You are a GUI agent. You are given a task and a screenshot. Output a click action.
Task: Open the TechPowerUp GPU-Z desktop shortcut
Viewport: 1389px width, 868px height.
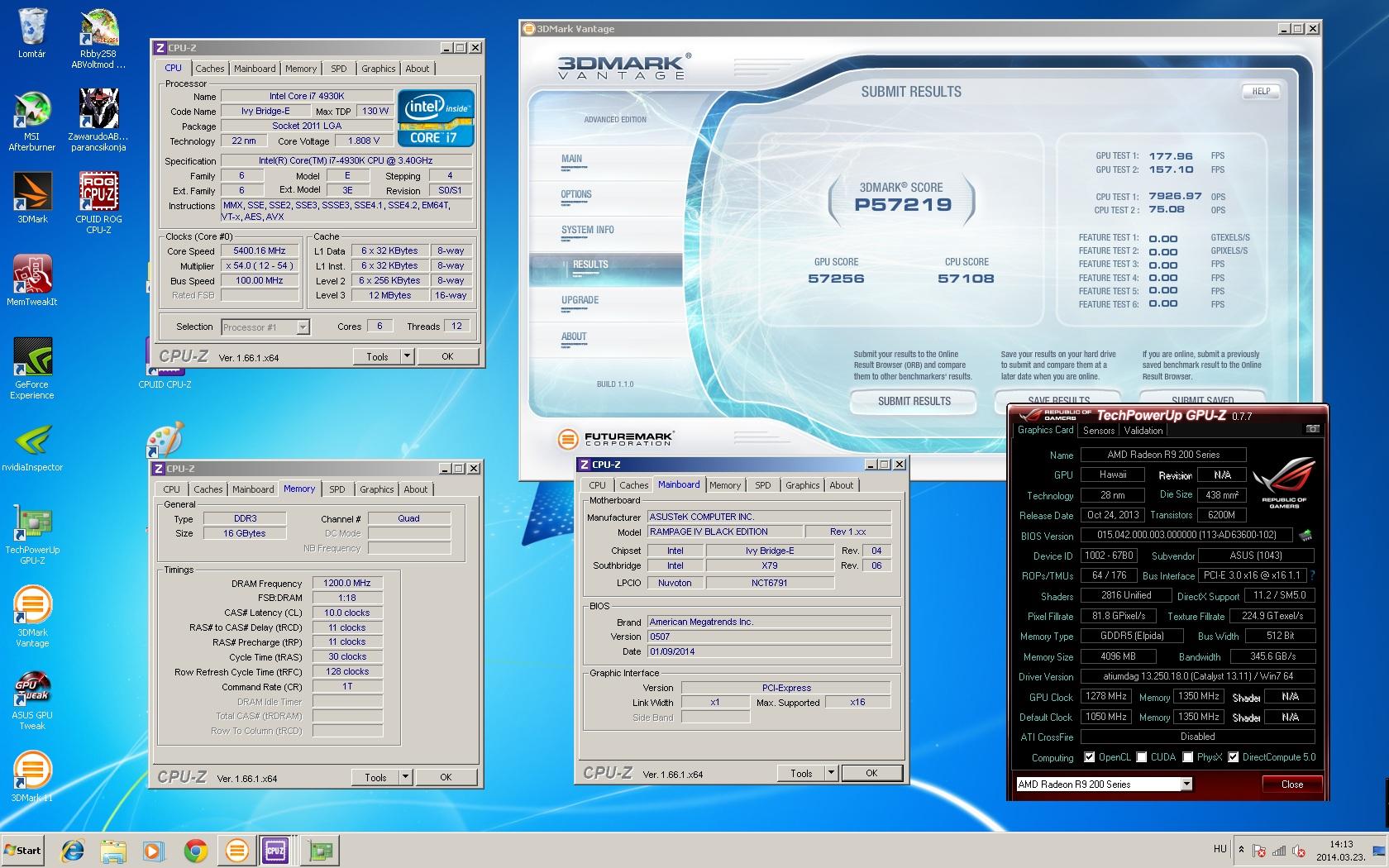32,534
